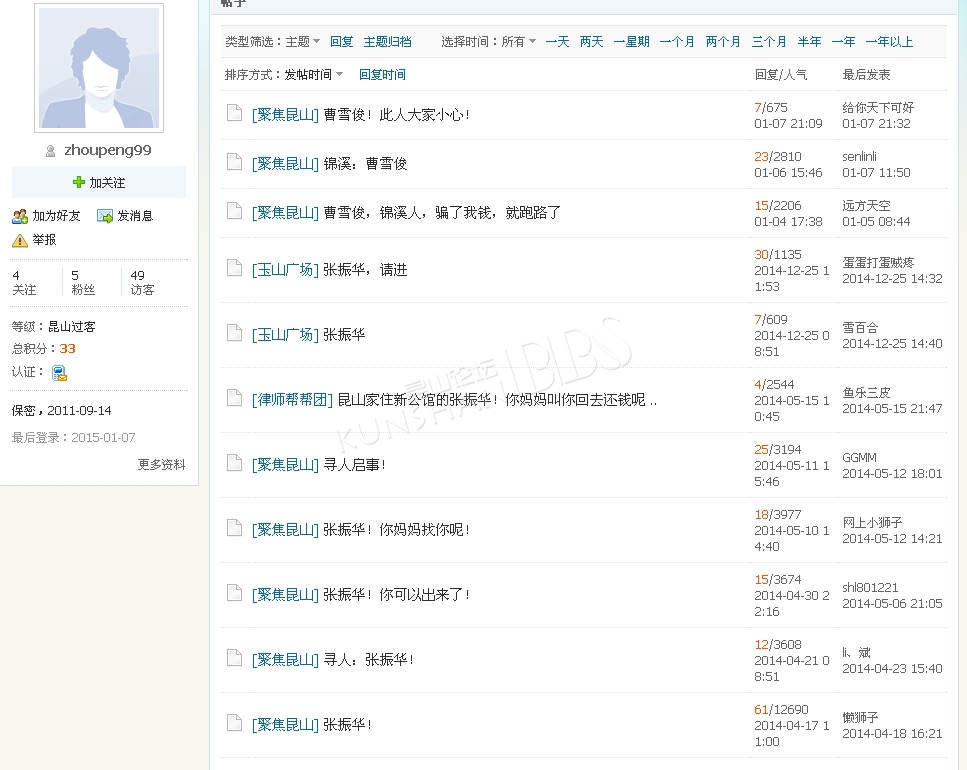
Task: Click the user avatar profile picture
Action: 99,68
